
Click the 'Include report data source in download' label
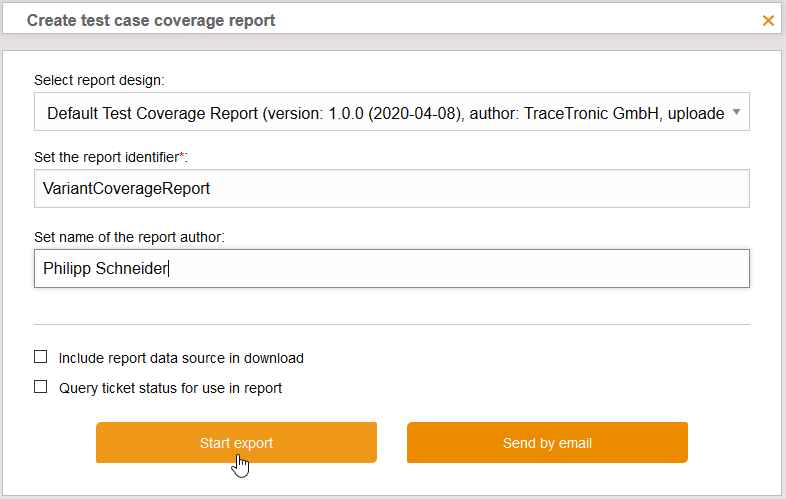tap(181, 358)
